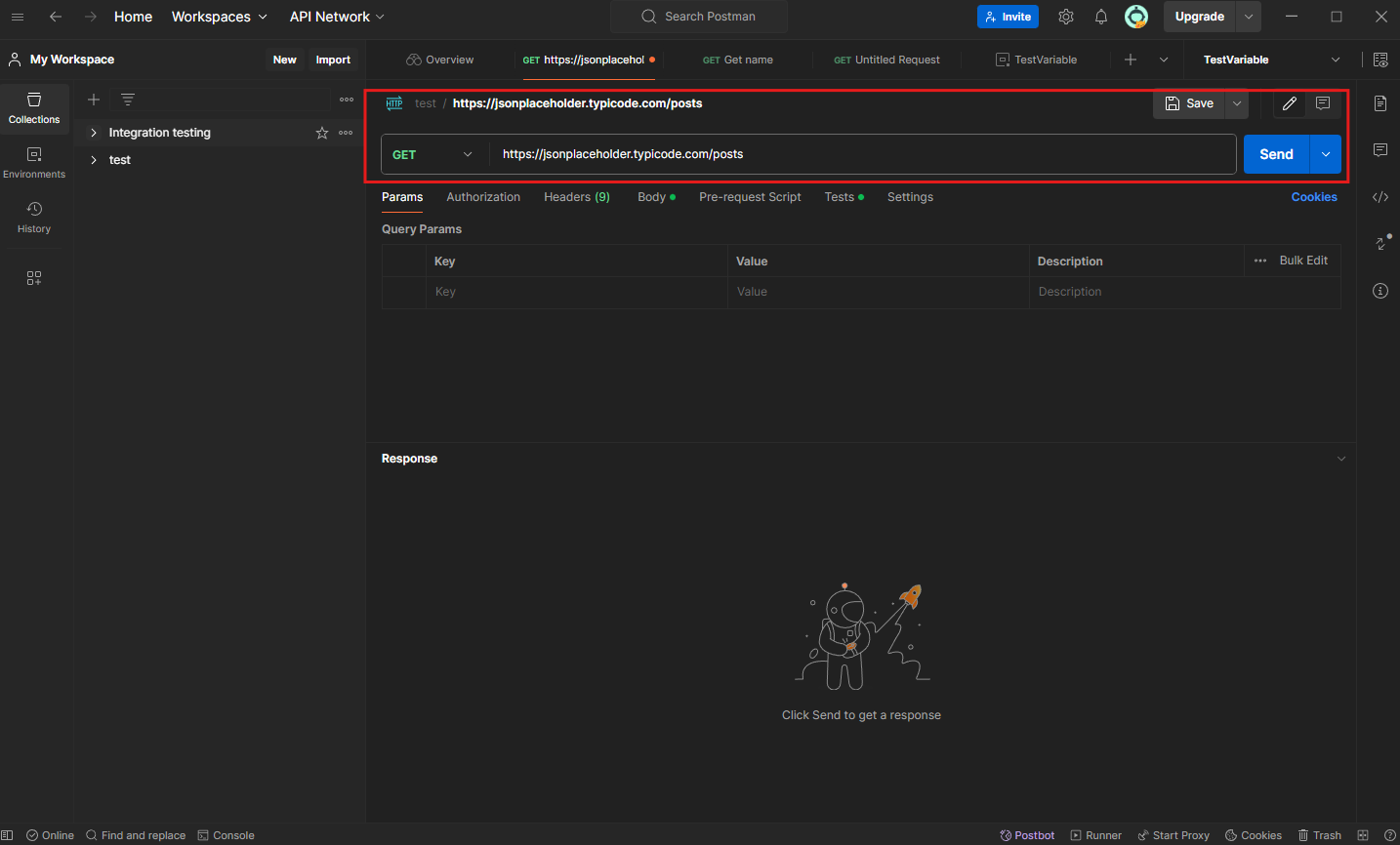The width and height of the screenshot is (1400, 845).
Task: Go forward with the right arrow
Action: pyautogui.click(x=91, y=17)
